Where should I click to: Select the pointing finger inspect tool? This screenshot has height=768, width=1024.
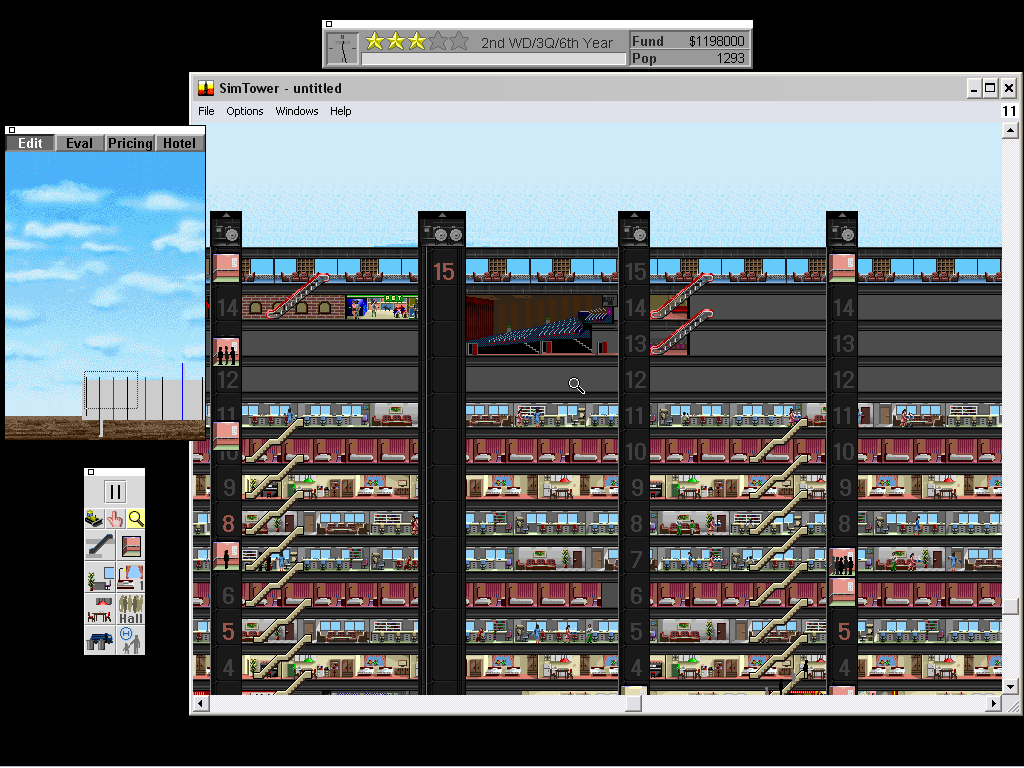(115, 519)
